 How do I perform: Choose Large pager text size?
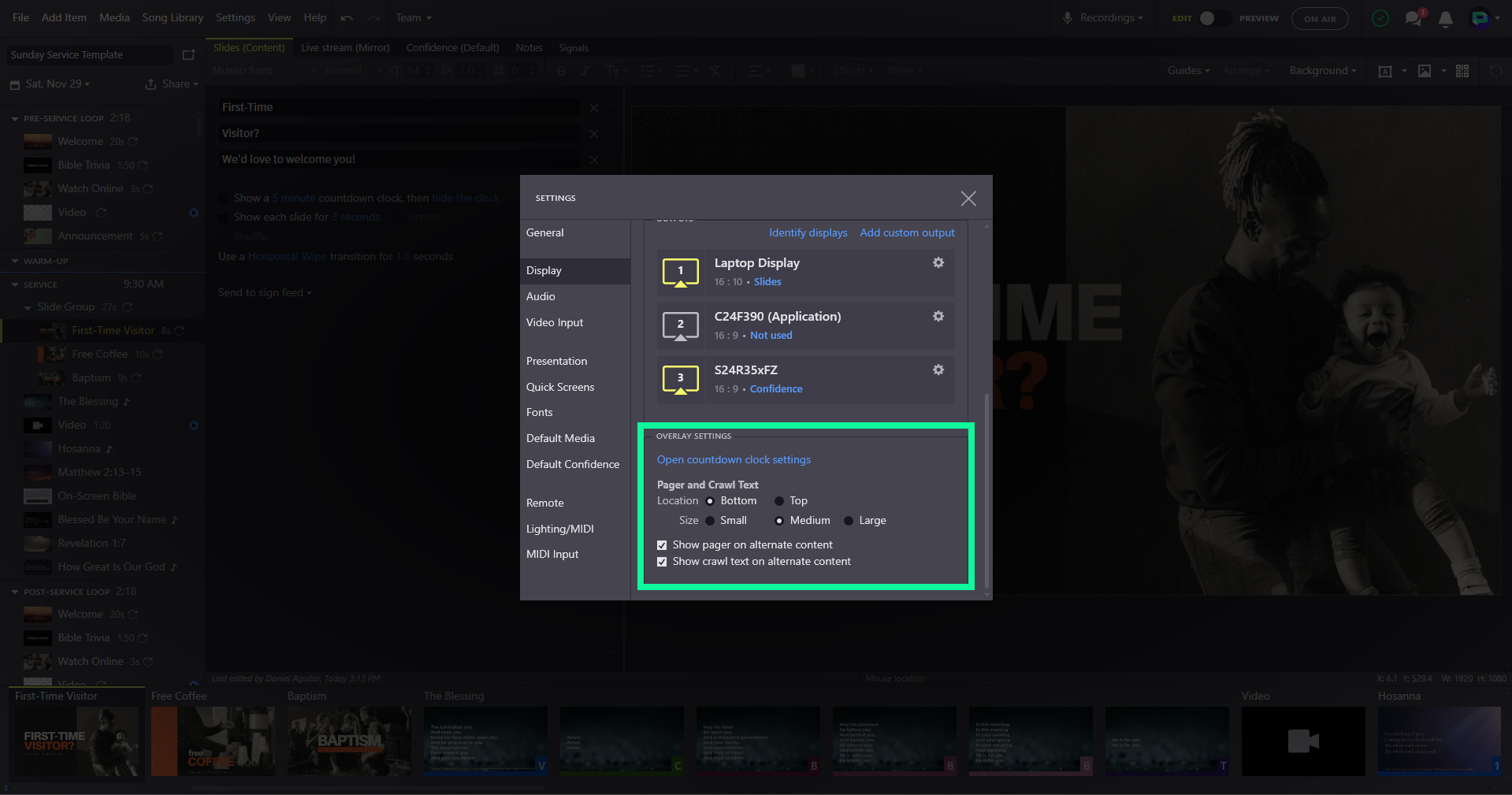click(x=849, y=521)
